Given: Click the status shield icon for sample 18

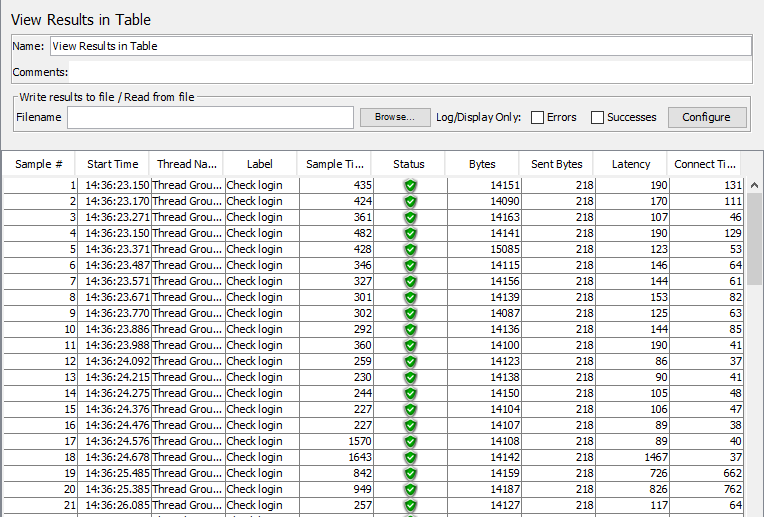Looking at the screenshot, I should 410,458.
